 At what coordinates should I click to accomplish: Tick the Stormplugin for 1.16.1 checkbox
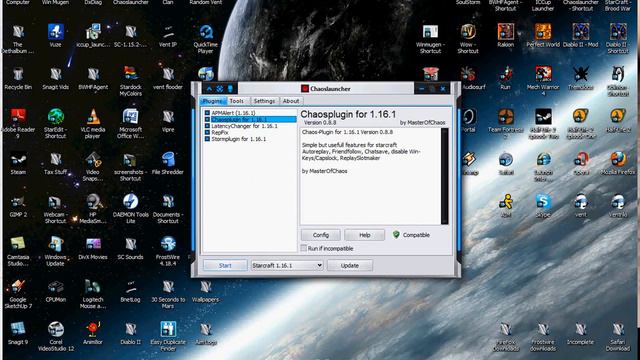(x=207, y=139)
